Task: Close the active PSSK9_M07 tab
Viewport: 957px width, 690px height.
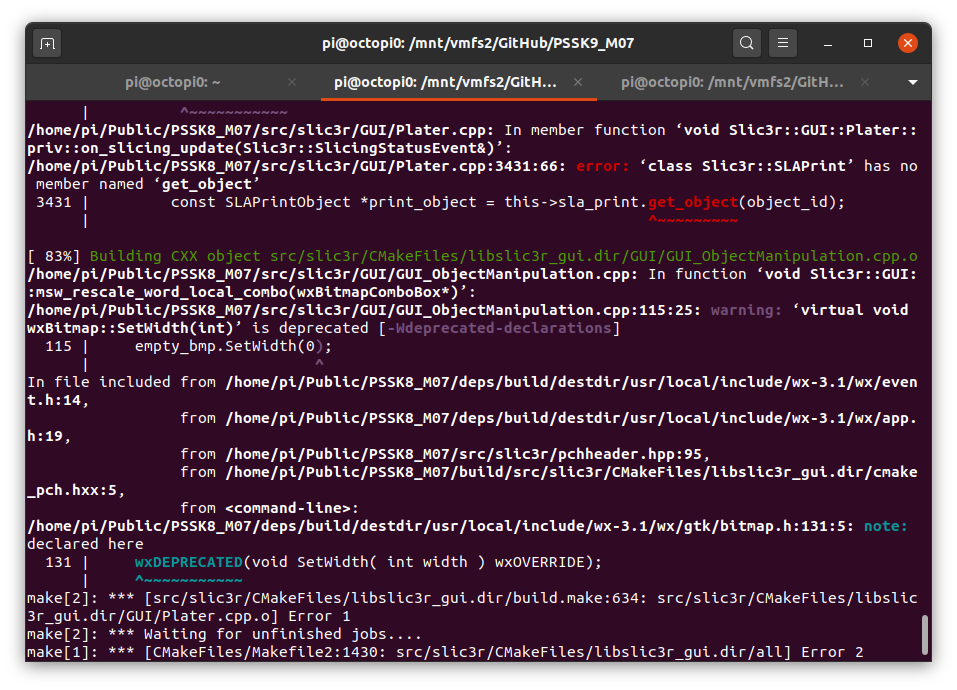Action: coord(578,82)
